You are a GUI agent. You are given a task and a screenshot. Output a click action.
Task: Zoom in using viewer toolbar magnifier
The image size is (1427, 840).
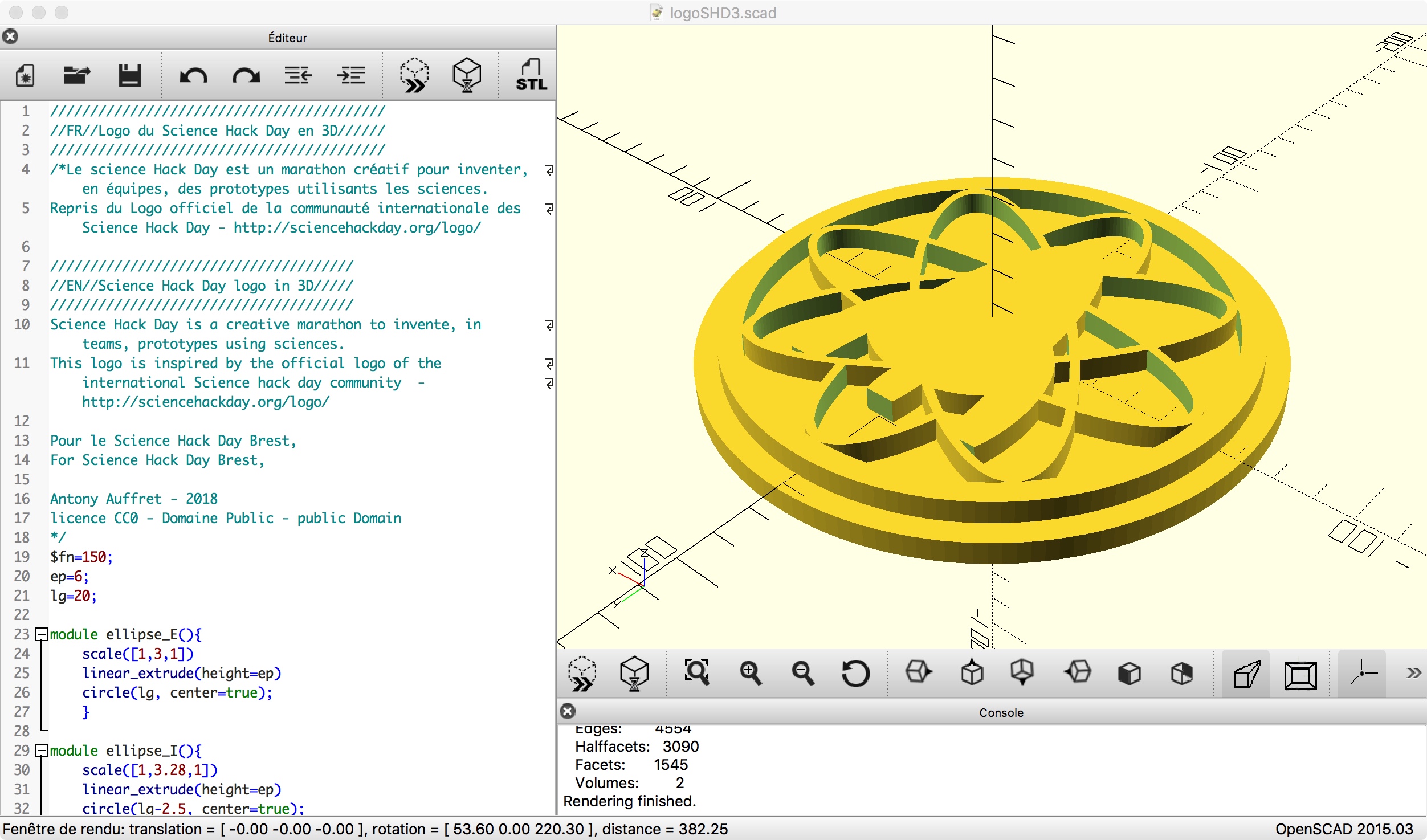(749, 673)
